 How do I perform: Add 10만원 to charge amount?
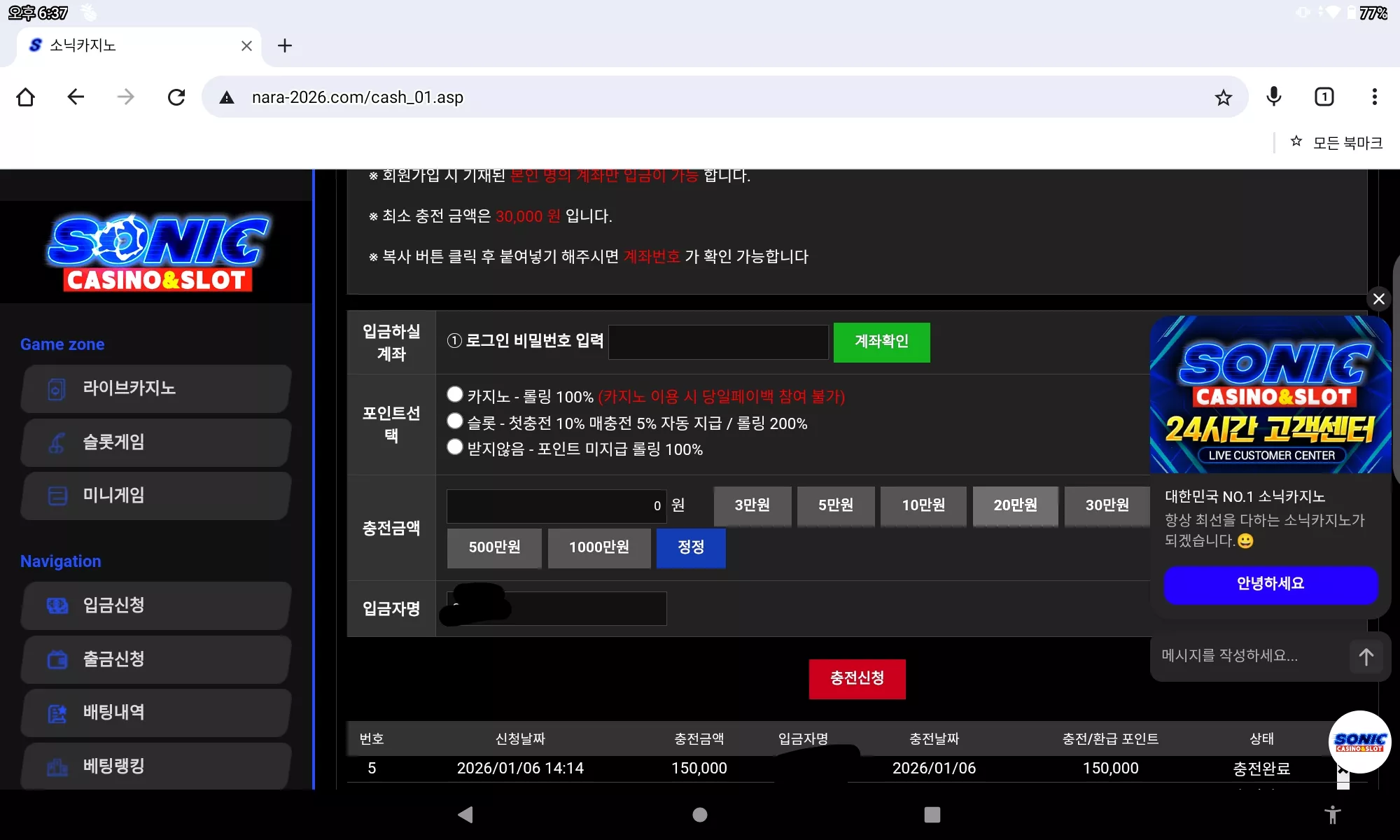point(923,505)
